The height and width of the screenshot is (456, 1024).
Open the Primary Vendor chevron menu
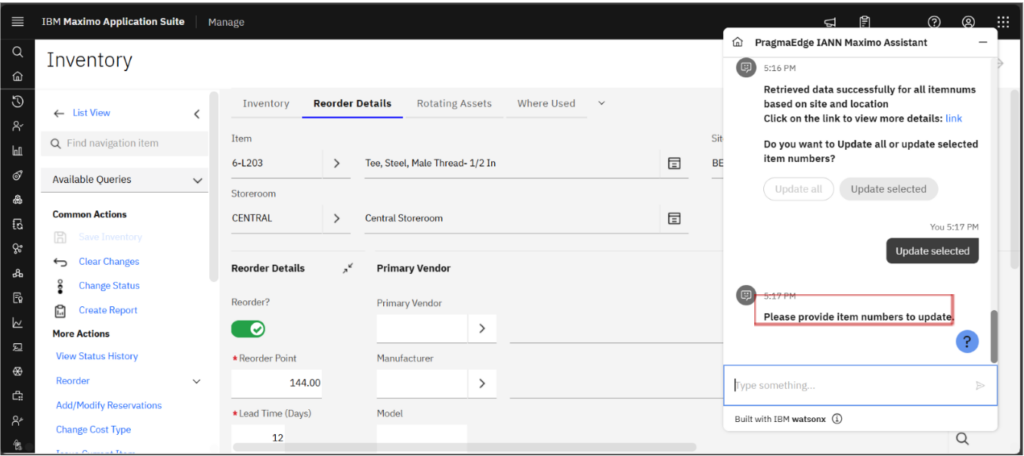[482, 329]
